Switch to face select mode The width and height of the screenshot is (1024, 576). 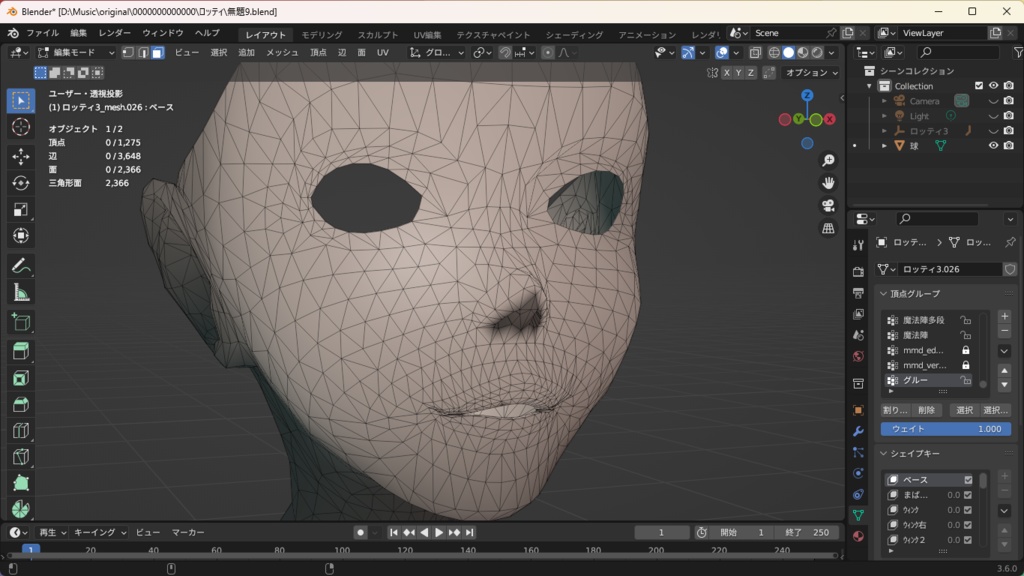(x=157, y=52)
